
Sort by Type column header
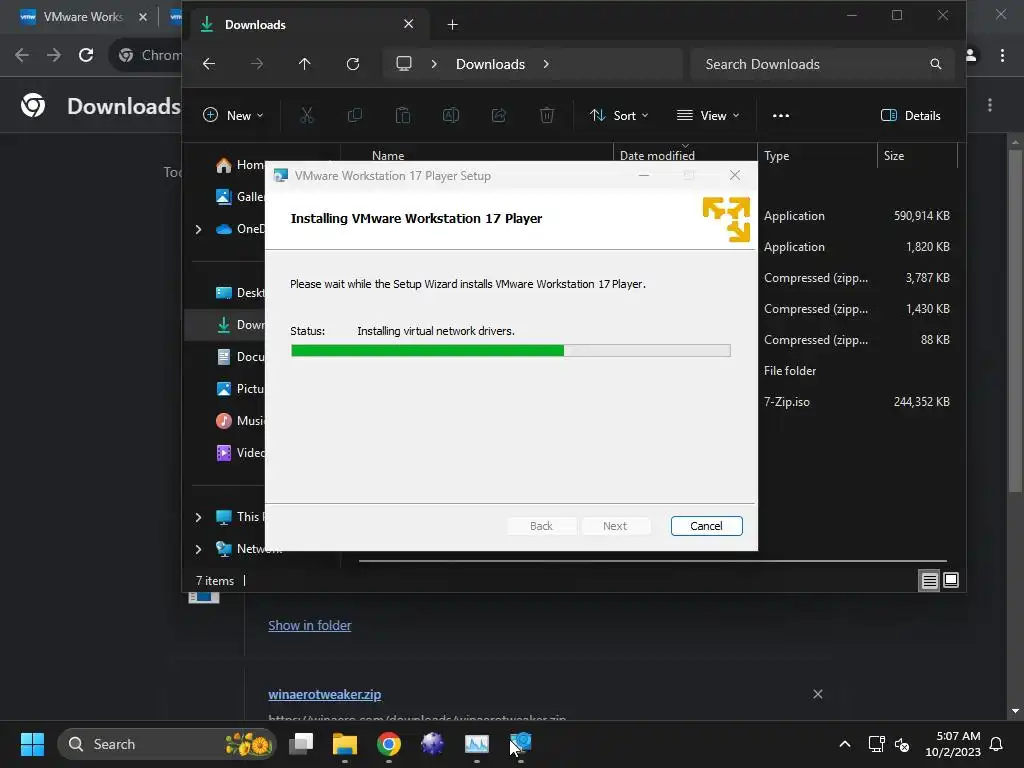776,155
